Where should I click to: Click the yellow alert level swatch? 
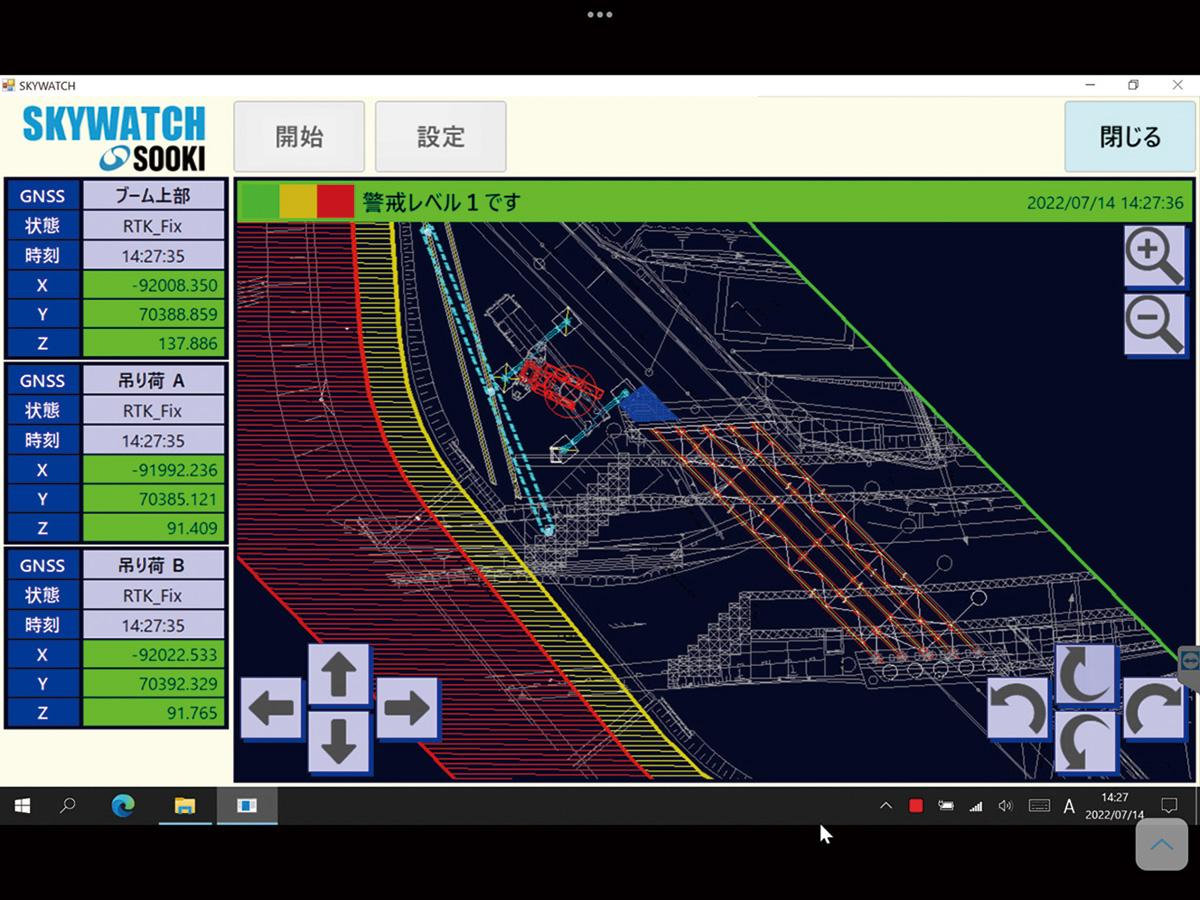click(298, 201)
